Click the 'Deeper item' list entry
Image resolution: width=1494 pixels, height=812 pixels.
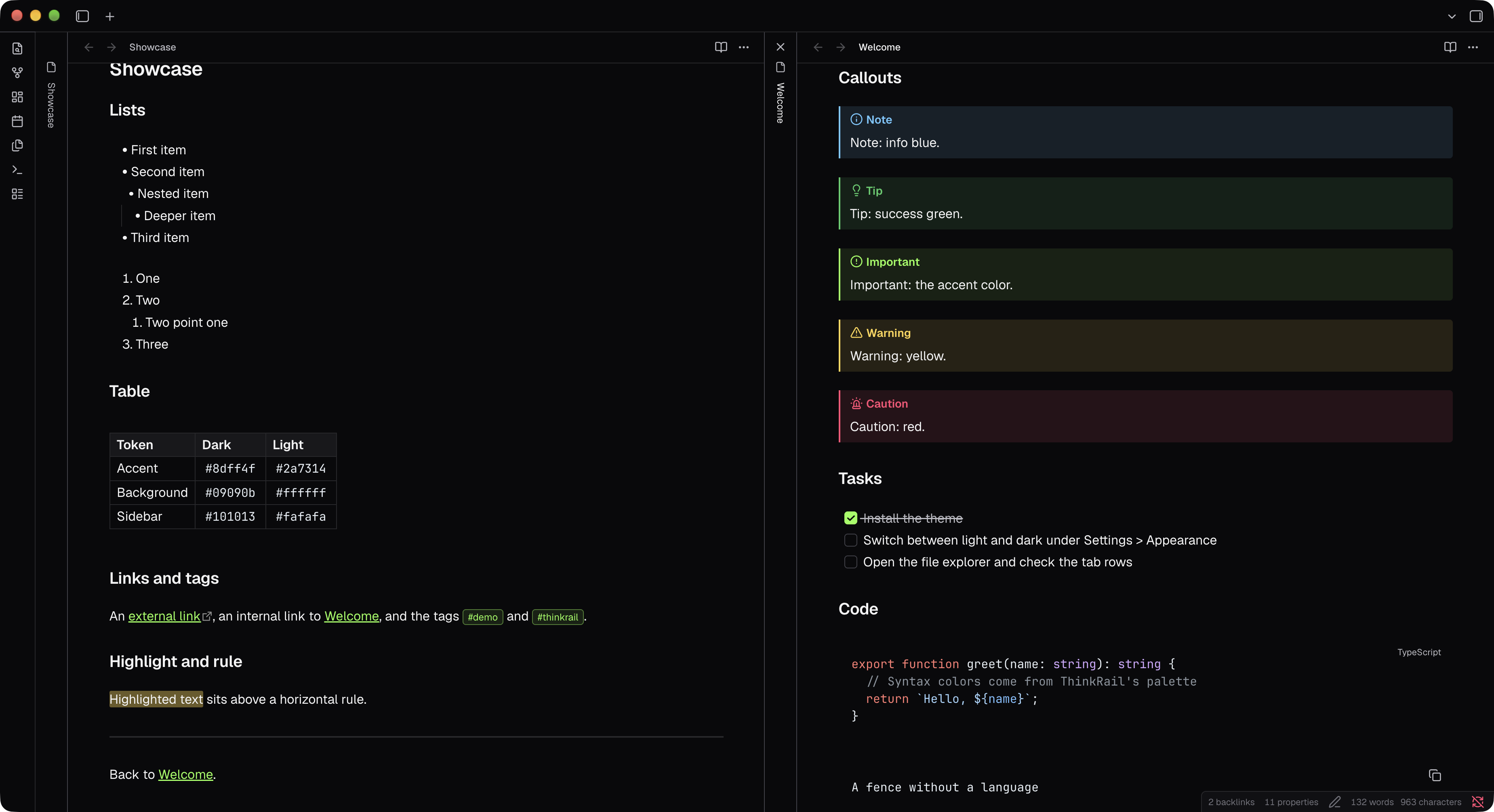click(x=179, y=216)
